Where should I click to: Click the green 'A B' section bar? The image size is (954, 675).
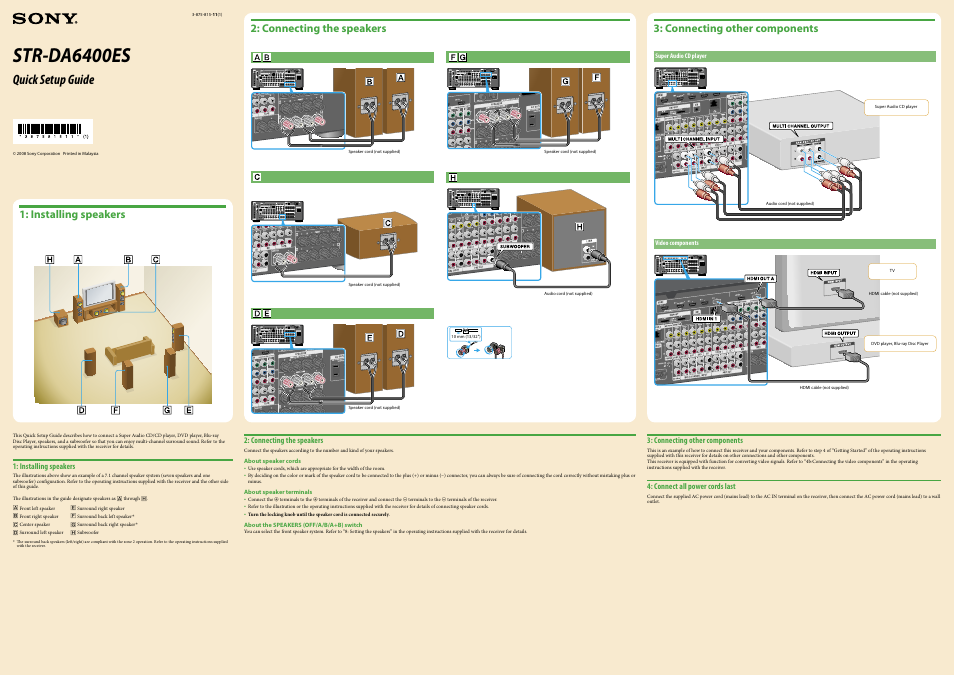[x=343, y=57]
